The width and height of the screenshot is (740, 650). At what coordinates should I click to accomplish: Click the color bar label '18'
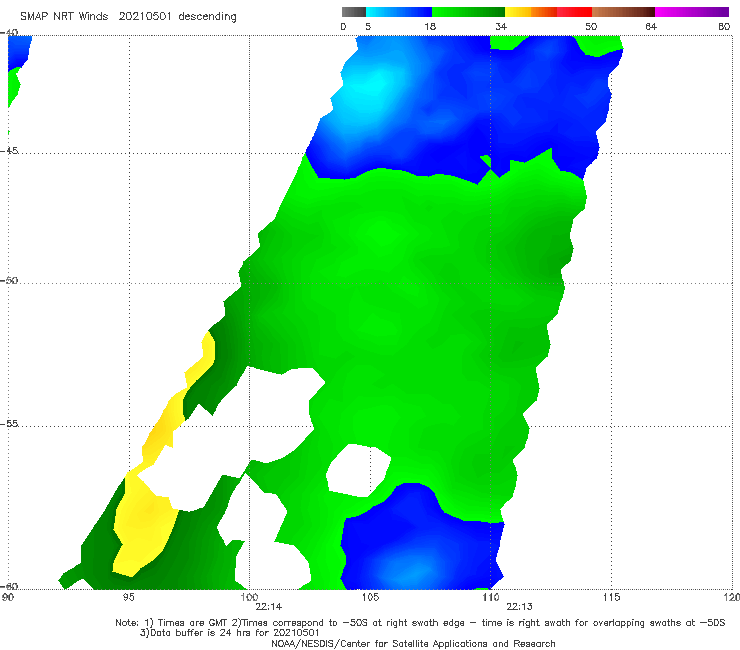pos(430,26)
